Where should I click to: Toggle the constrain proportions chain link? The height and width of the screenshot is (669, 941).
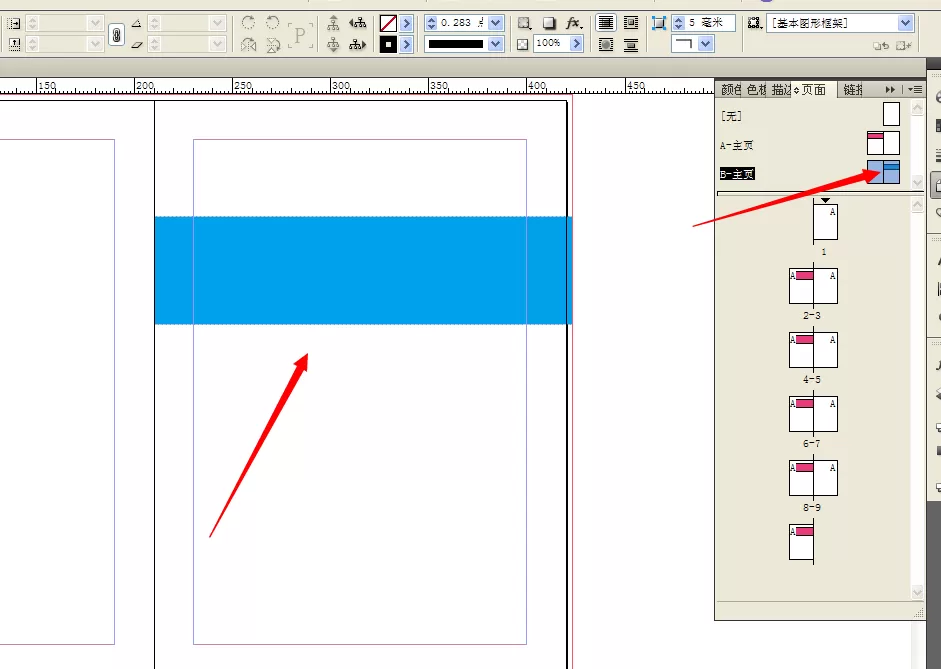[x=116, y=34]
